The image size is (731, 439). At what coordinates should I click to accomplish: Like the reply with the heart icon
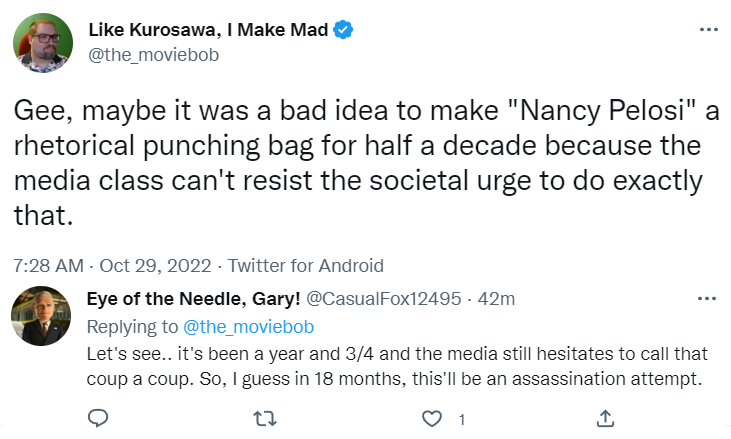pos(432,416)
